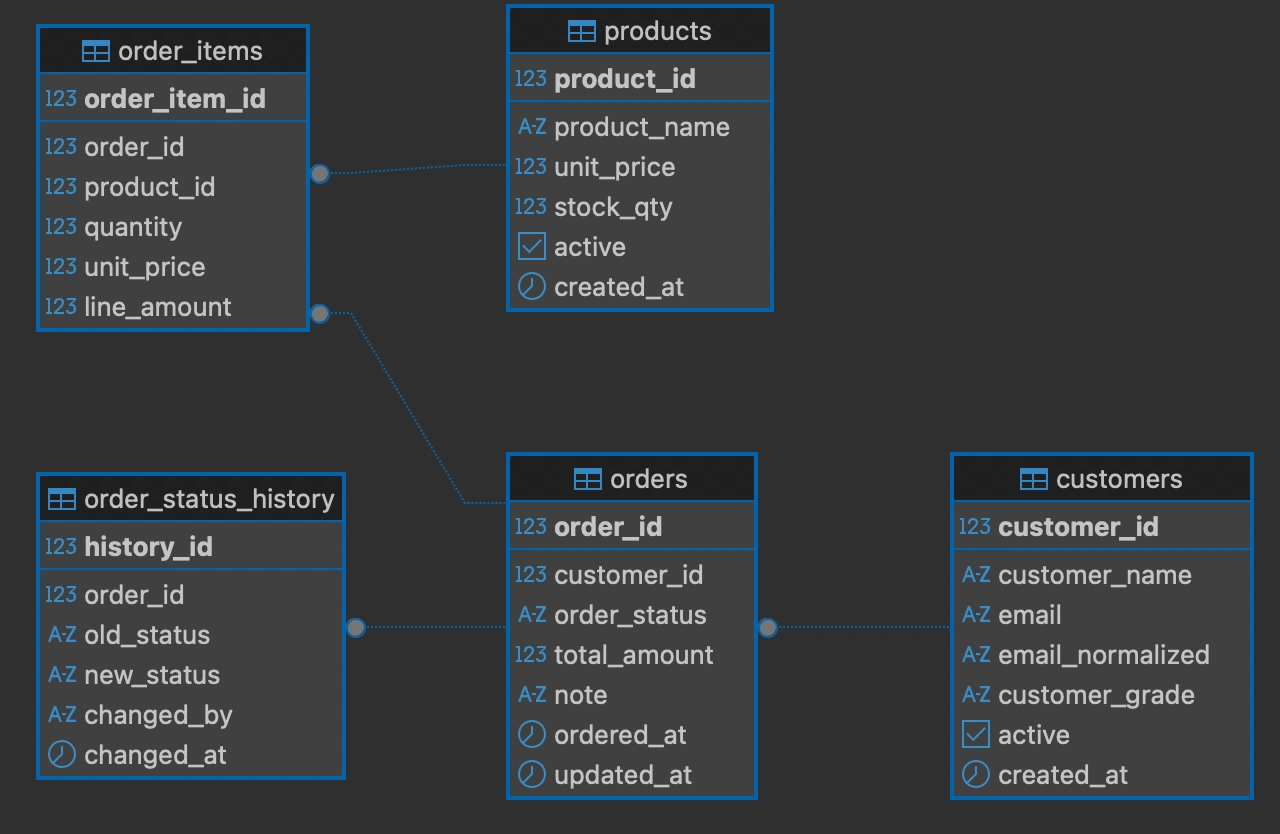Viewport: 1280px width, 834px height.
Task: Select the email_normalized column
Action: tap(1102, 655)
